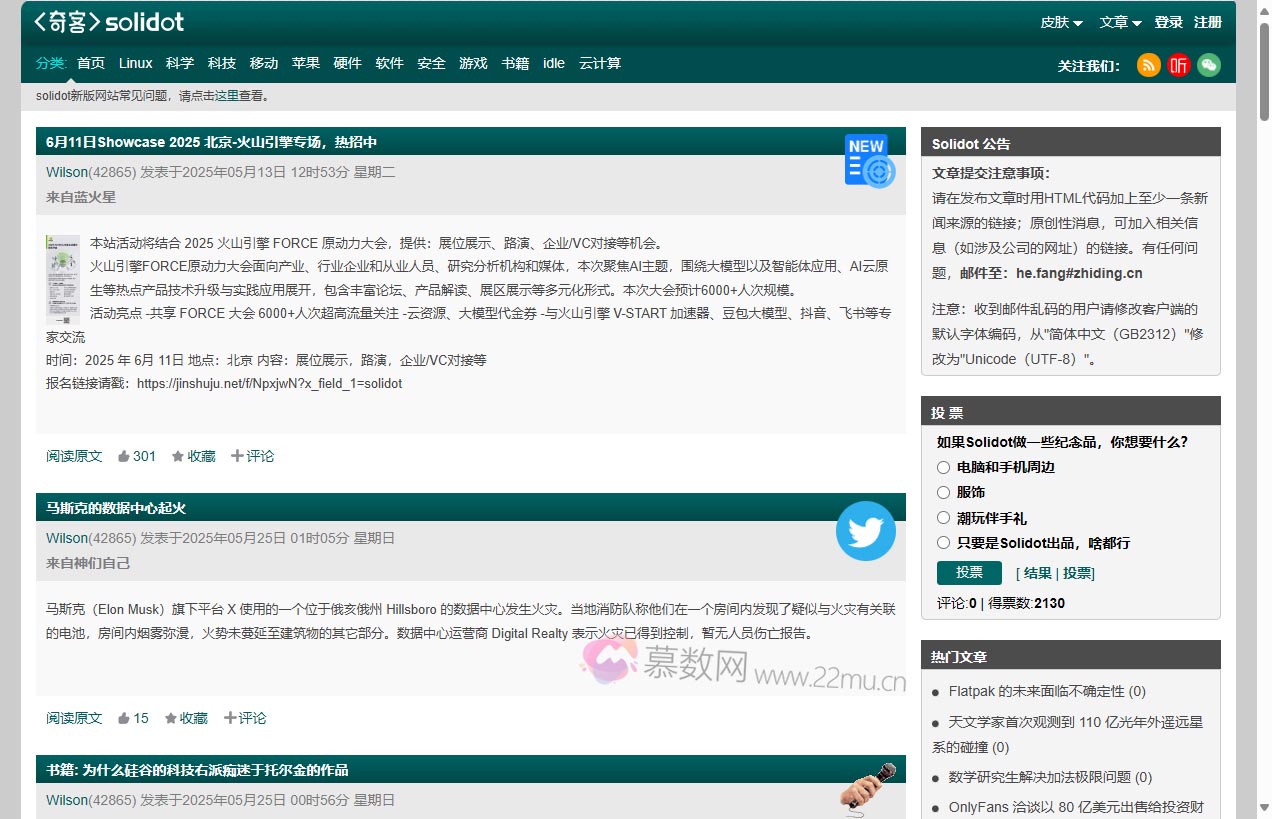The width and height of the screenshot is (1272, 819).
Task: Click the green WeChat follow icon
Action: pyautogui.click(x=1209, y=65)
